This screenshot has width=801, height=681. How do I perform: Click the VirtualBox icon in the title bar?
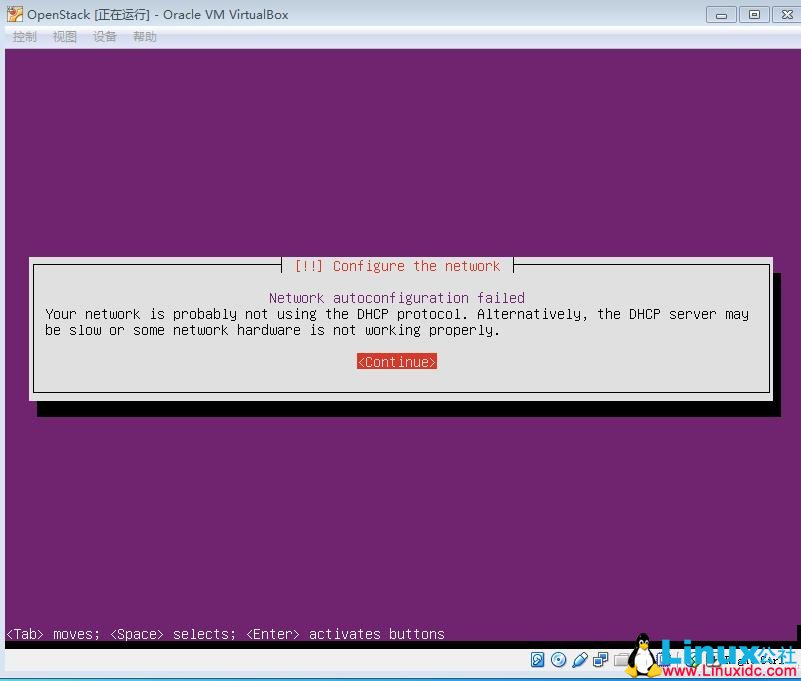coord(13,14)
